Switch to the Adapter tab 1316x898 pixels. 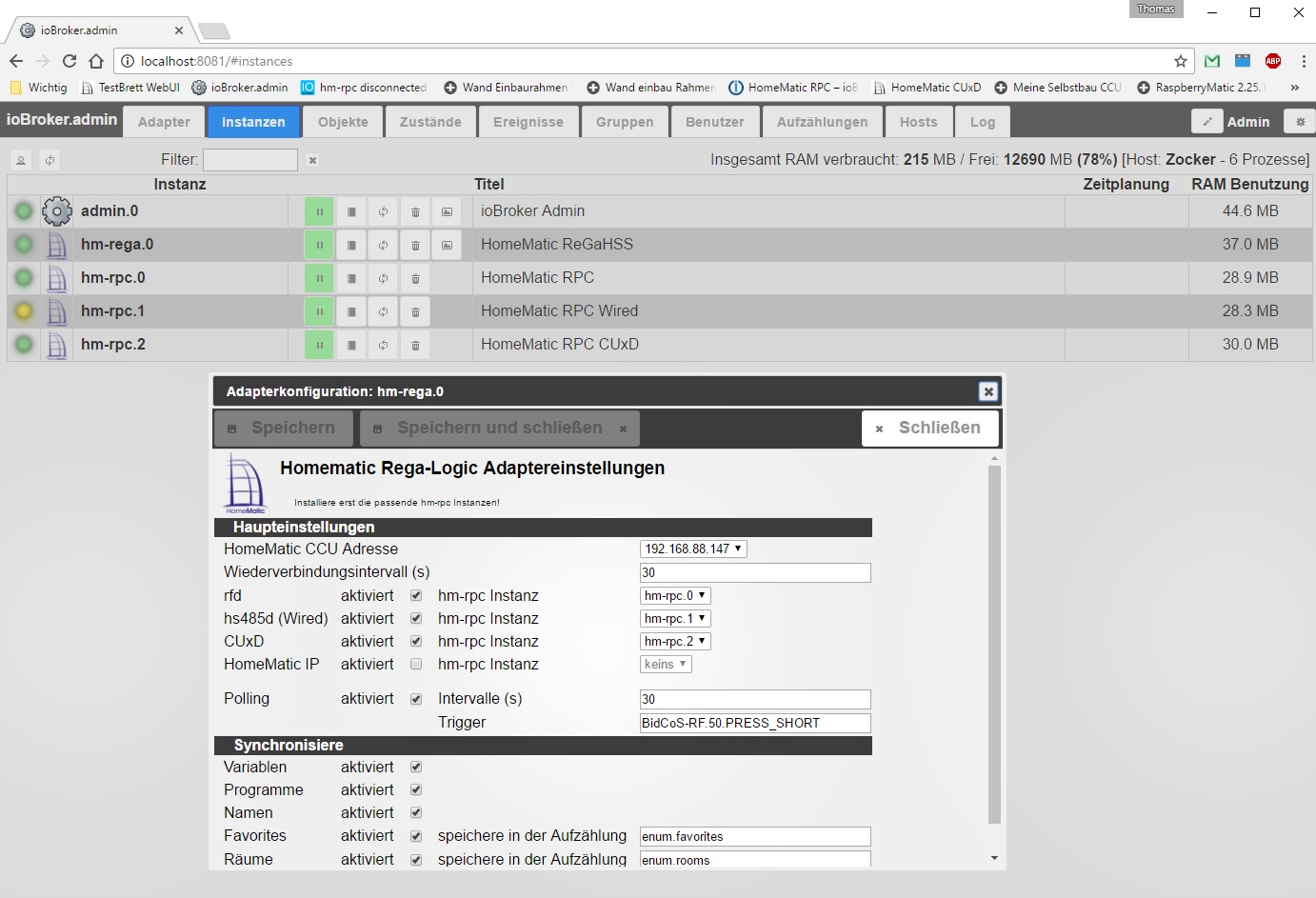(164, 122)
